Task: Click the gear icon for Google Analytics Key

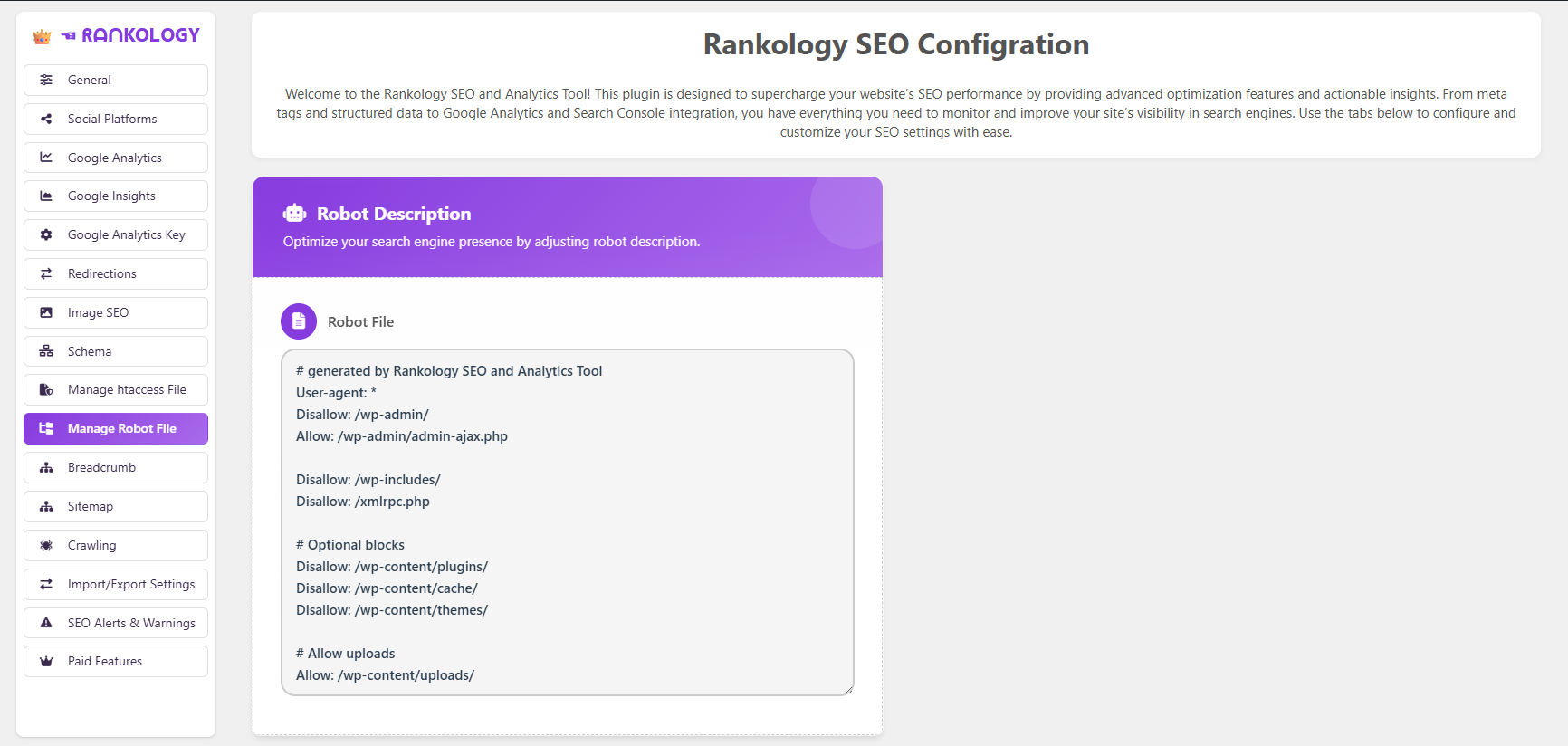Action: click(x=46, y=234)
